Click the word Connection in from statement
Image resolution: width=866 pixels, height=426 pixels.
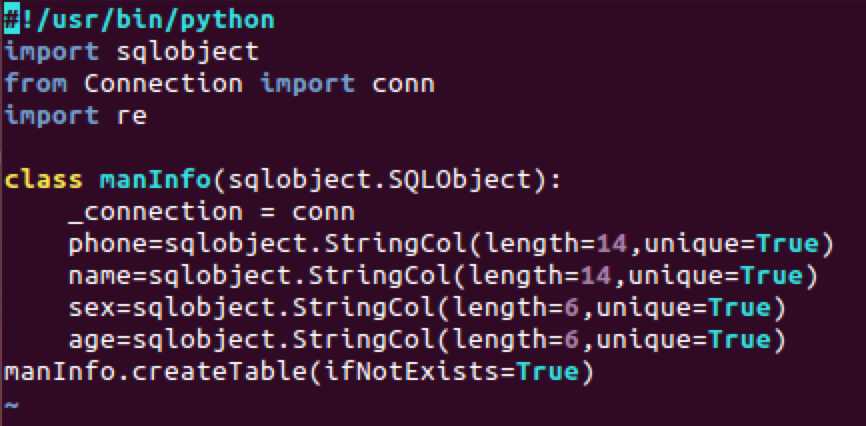point(163,85)
